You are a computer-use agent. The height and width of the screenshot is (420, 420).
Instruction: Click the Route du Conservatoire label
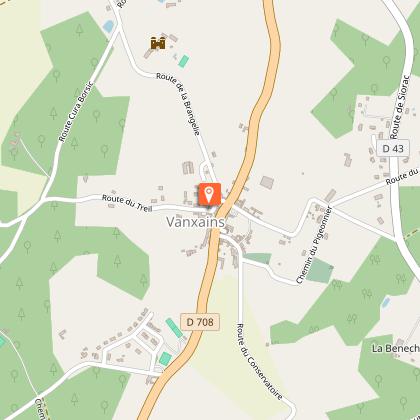tap(259, 362)
